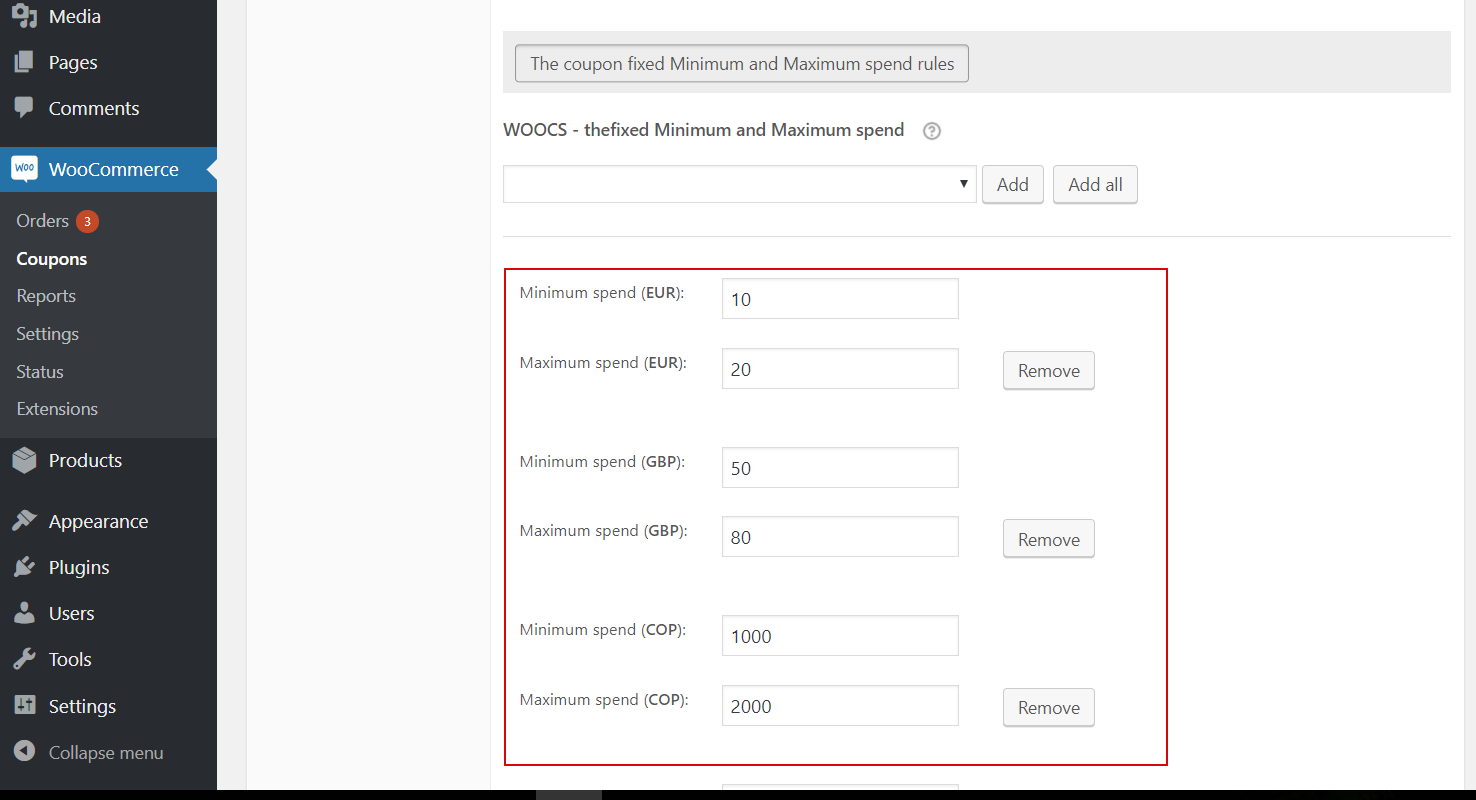Click the Media library icon in sidebar
The image size is (1476, 800).
(x=25, y=16)
